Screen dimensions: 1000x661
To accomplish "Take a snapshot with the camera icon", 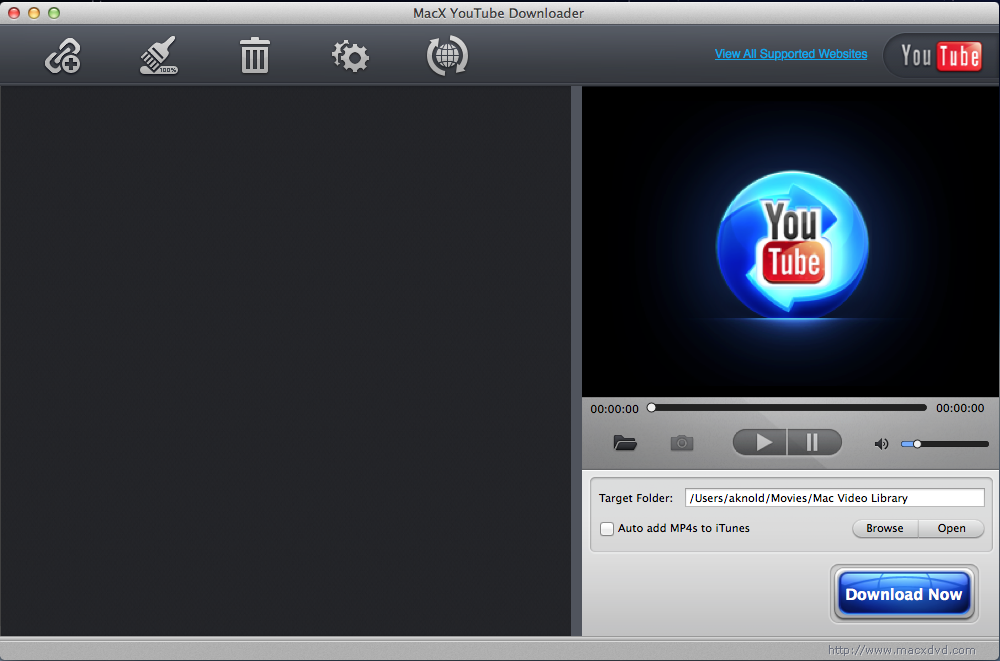I will 682,442.
